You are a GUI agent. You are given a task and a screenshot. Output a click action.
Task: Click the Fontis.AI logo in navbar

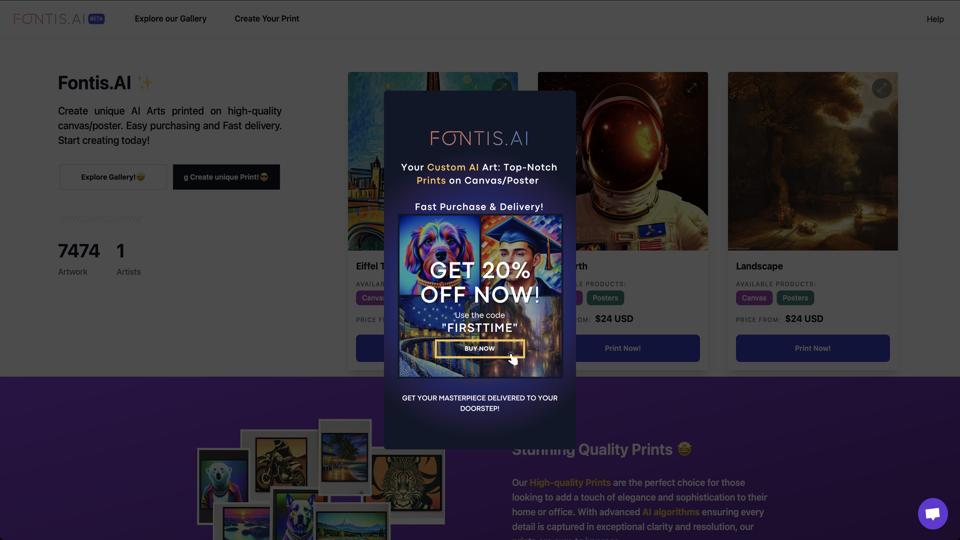[48, 18]
